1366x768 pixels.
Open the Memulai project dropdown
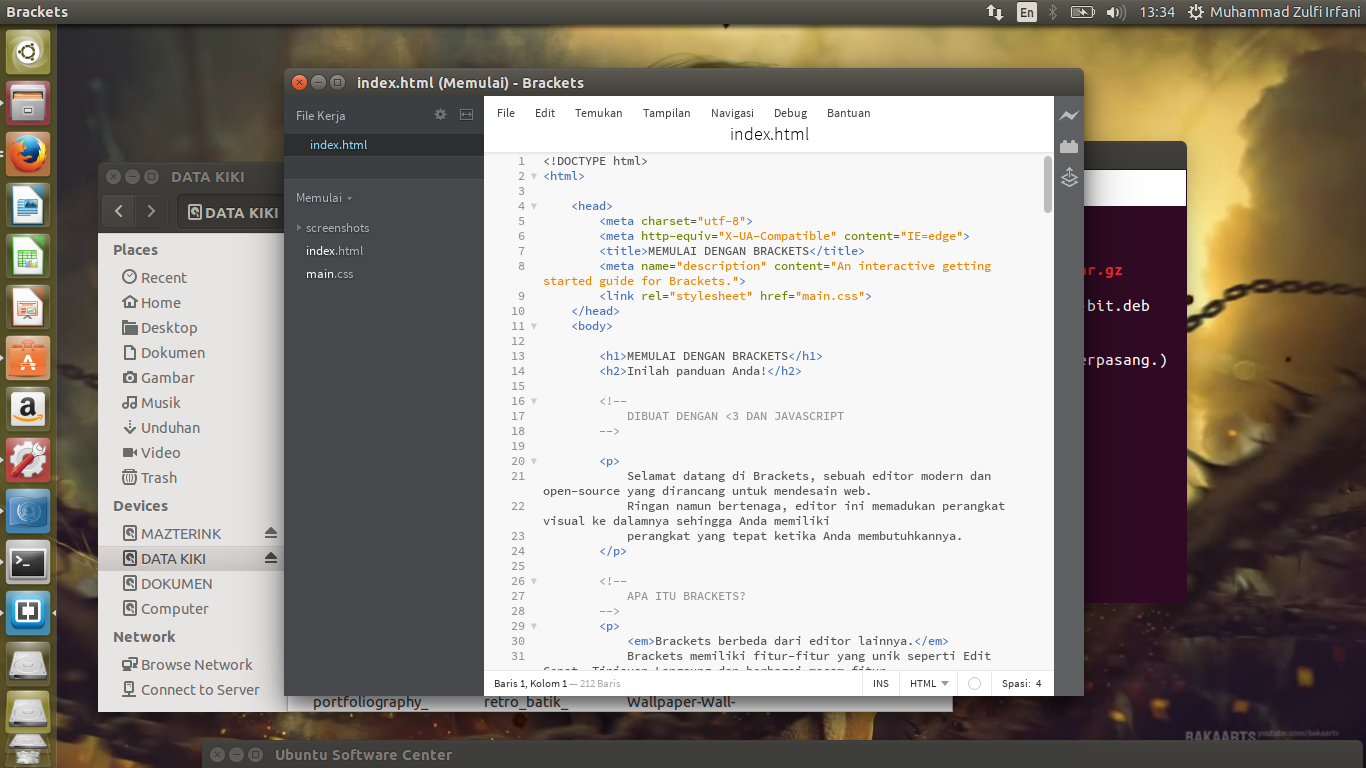324,198
